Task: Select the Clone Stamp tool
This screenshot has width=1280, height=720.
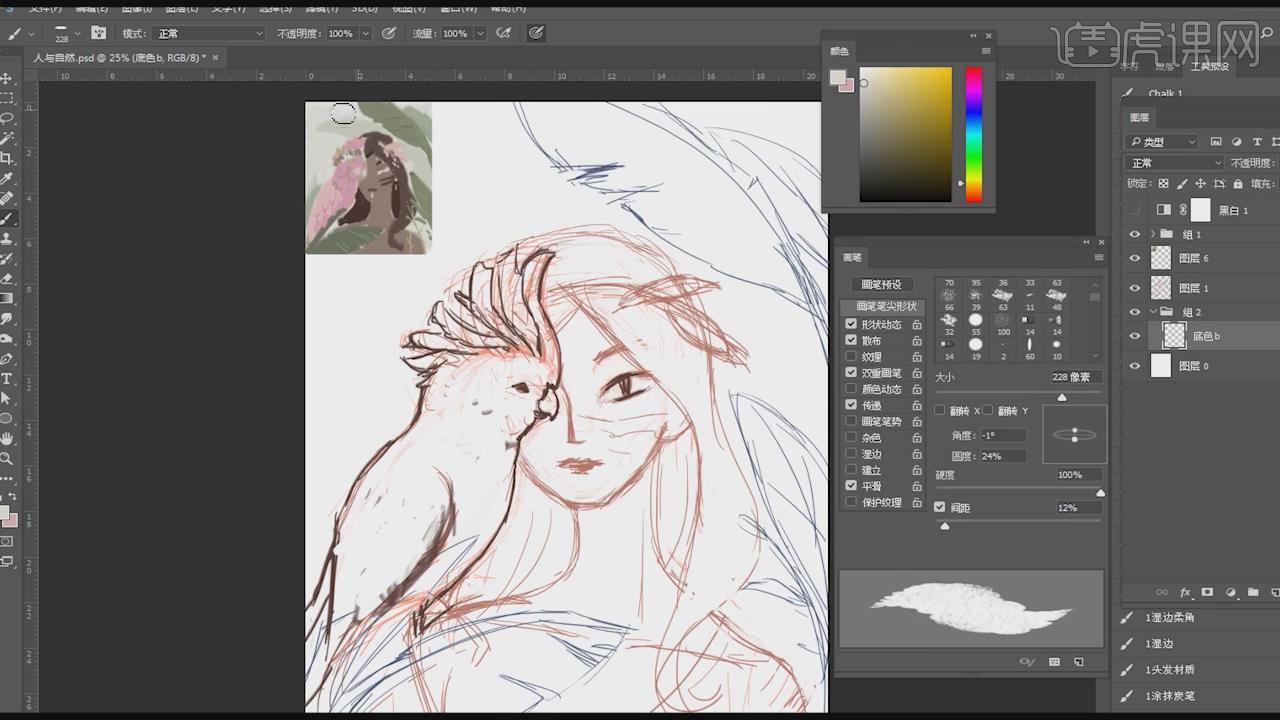Action: click(7, 238)
